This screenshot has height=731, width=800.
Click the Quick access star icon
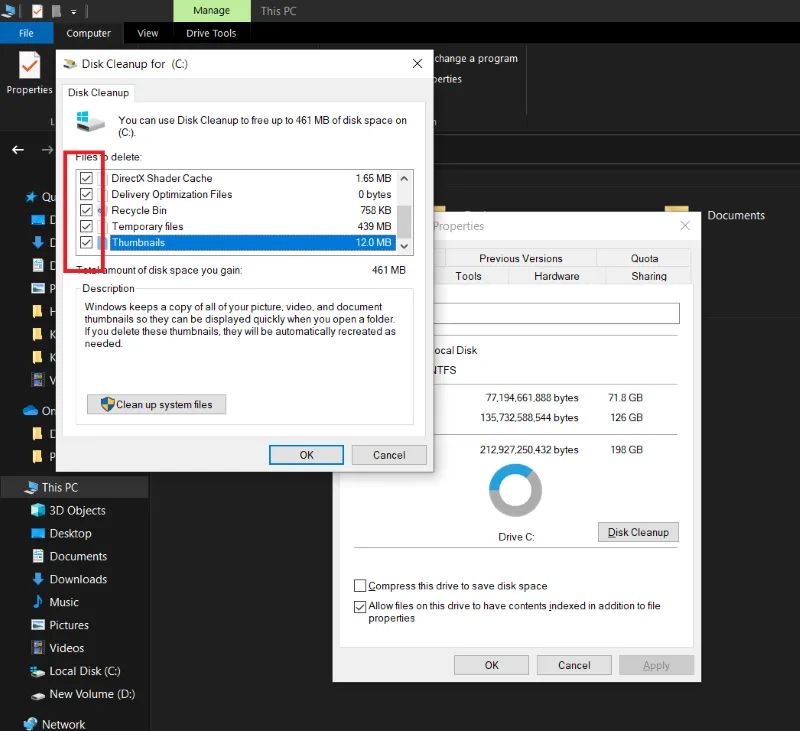(x=32, y=197)
